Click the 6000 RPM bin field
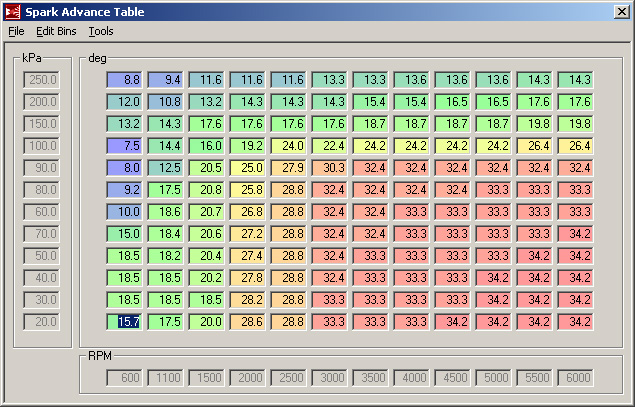This screenshot has width=635, height=407. [578, 378]
